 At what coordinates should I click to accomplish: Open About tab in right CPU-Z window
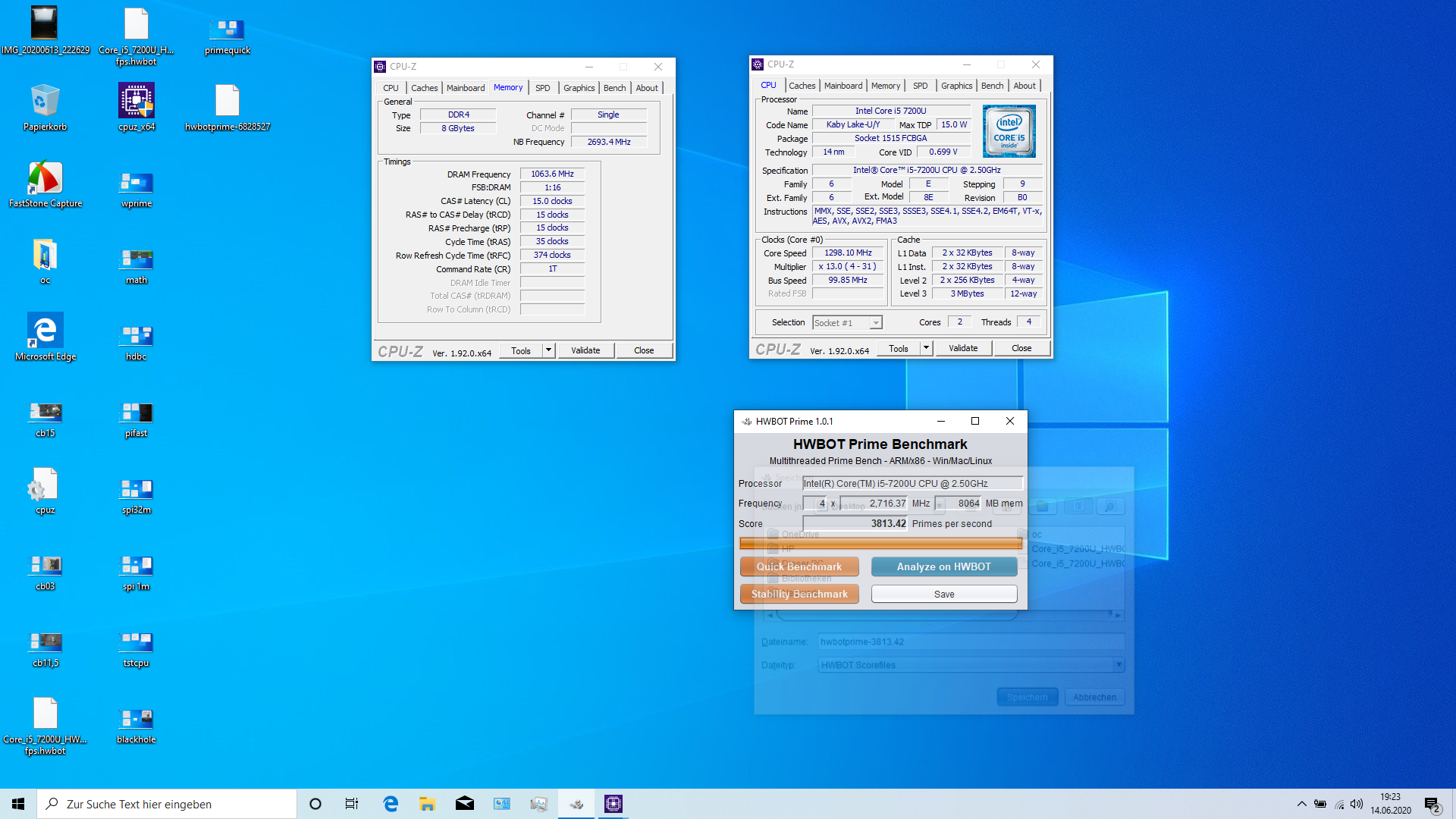coord(1025,86)
